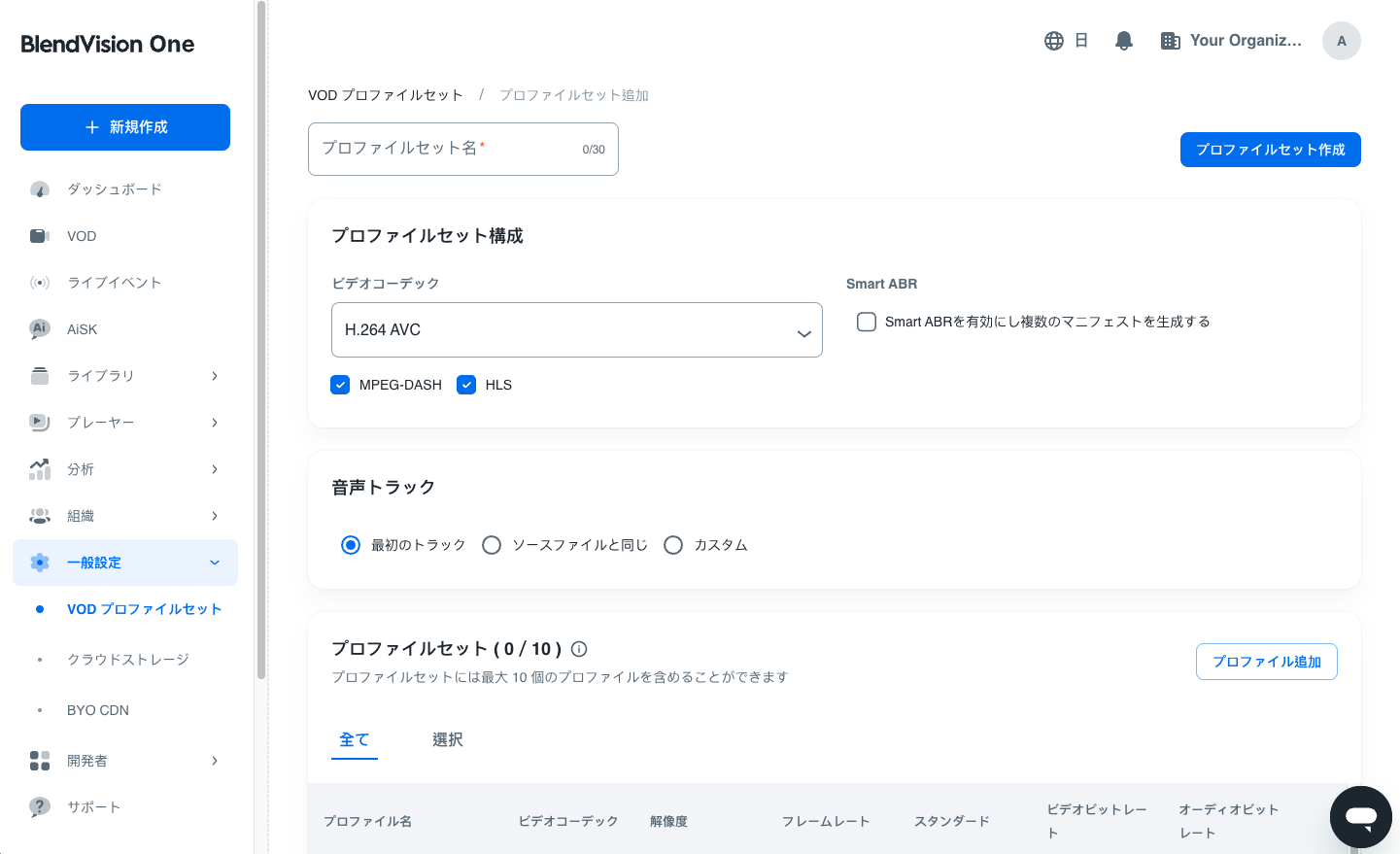The image size is (1400, 854).
Task: Focus the プロファイルセット名 input field
Action: tap(447, 150)
